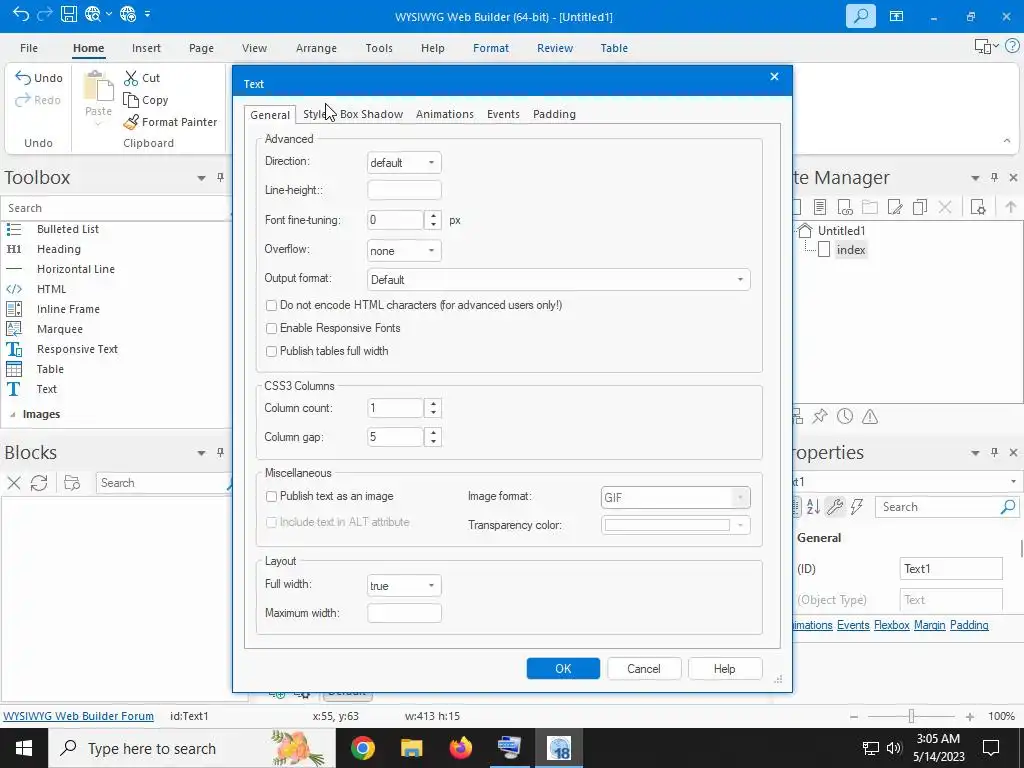The height and width of the screenshot is (768, 1024).
Task: Click Properties alphabetical sort A-Z icon
Action: (813, 507)
